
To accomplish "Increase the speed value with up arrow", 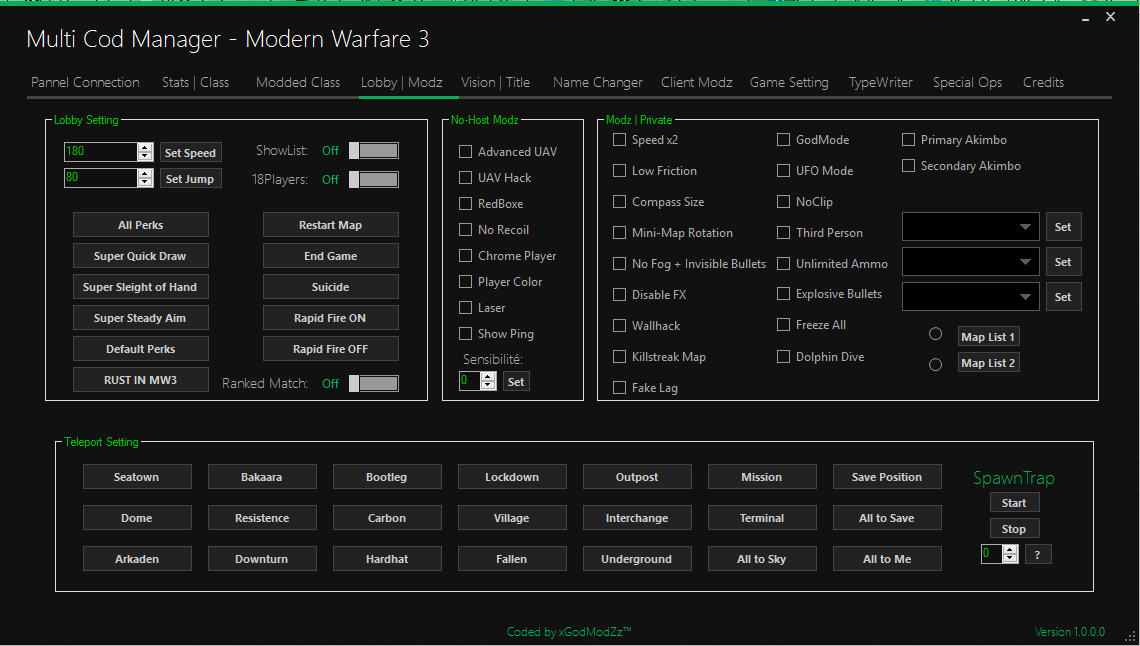I will (145, 148).
